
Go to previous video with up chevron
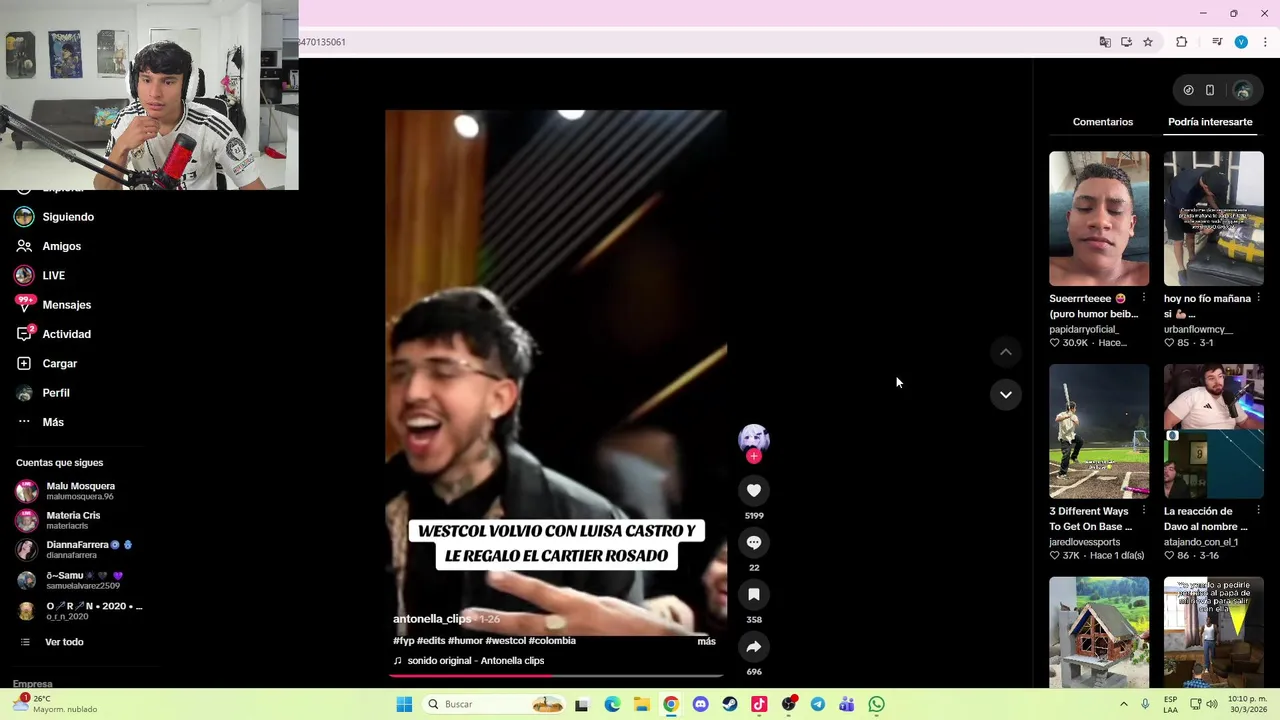click(1006, 352)
